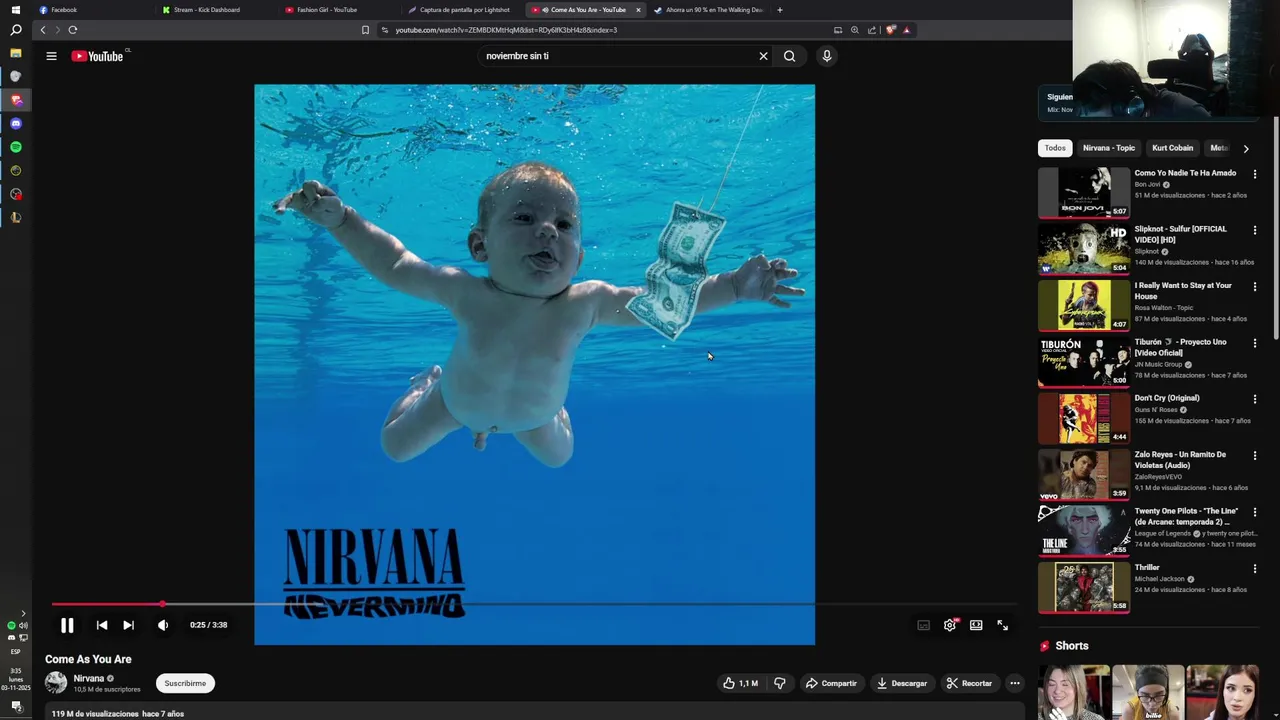Screen dimensions: 1280x720
Task: Open the Bon Jovi video thumbnail
Action: point(1084,192)
